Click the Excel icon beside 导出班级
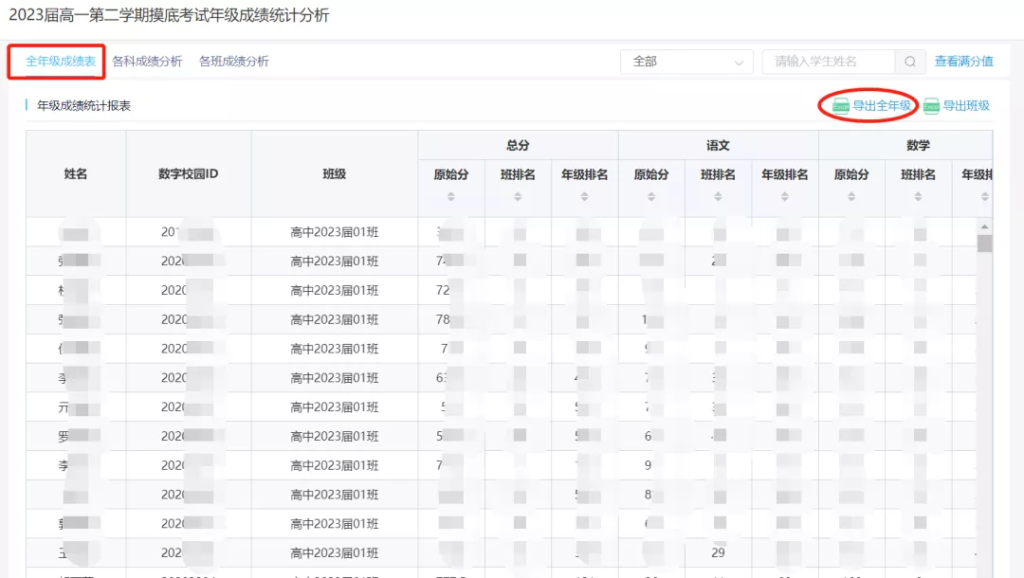Viewport: 1024px width, 578px height. point(931,106)
